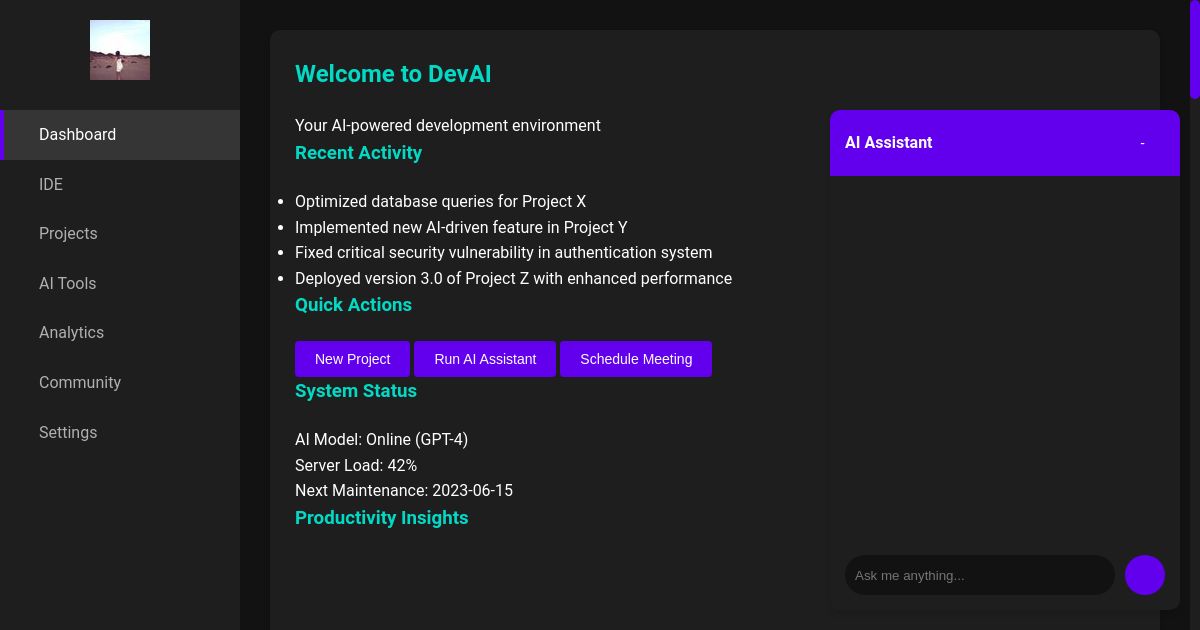Click the Recent Activity heading
Screen dimensions: 1200x630
click(x=358, y=153)
